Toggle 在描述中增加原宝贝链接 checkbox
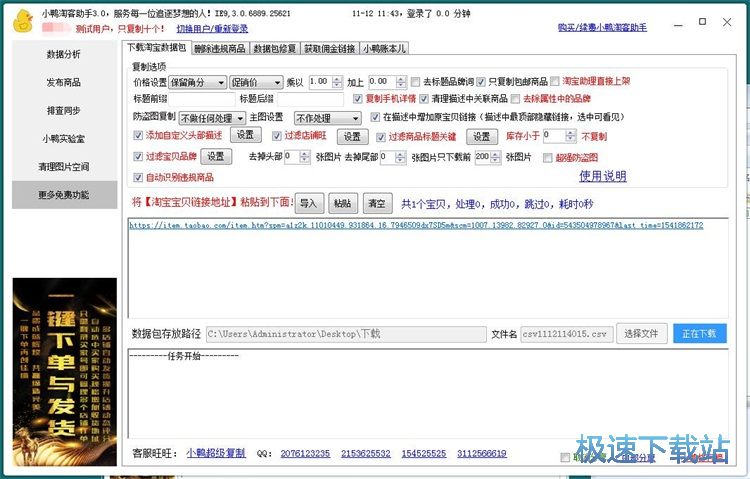Viewport: 750px width, 479px height. pos(375,117)
